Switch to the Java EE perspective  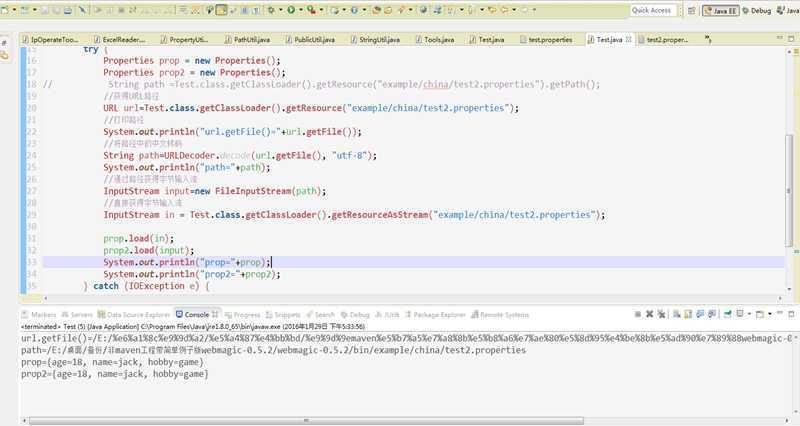(720, 11)
